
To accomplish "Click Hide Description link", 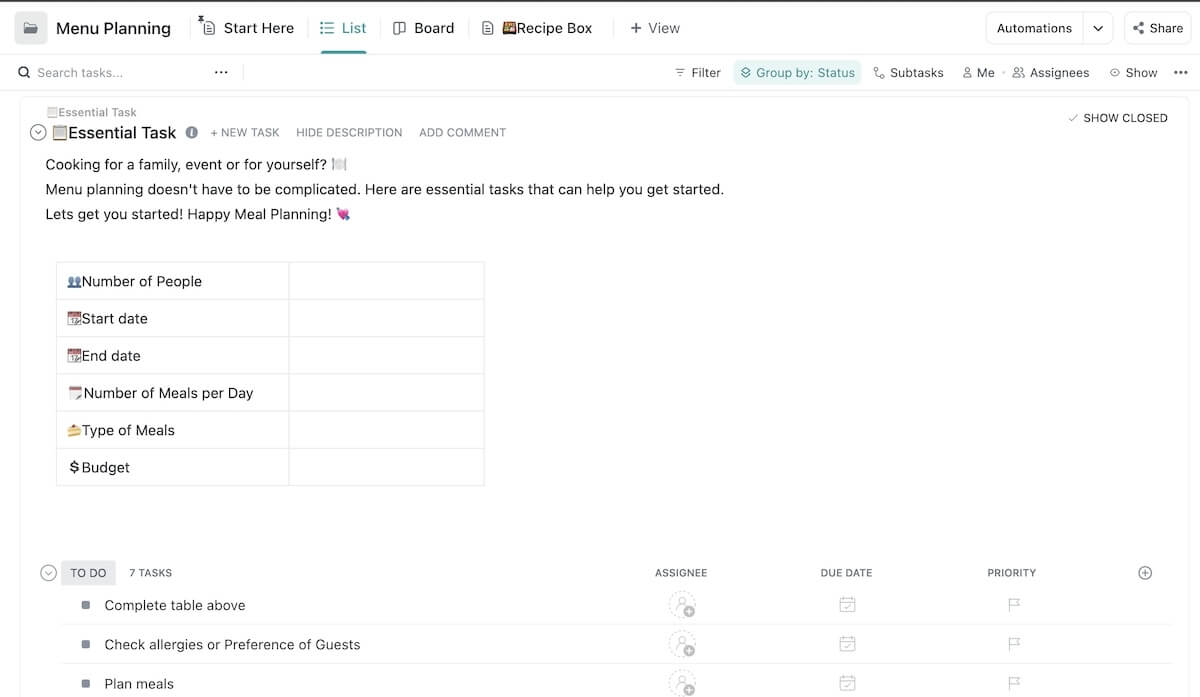I will click(x=349, y=132).
